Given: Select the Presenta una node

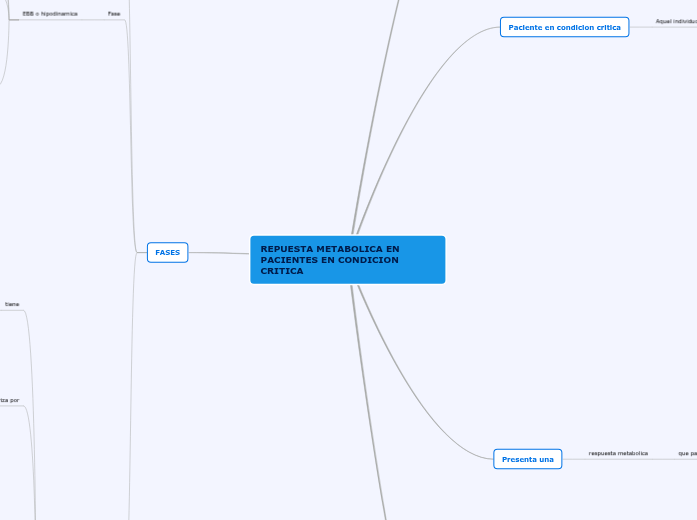Looking at the screenshot, I should point(527,459).
